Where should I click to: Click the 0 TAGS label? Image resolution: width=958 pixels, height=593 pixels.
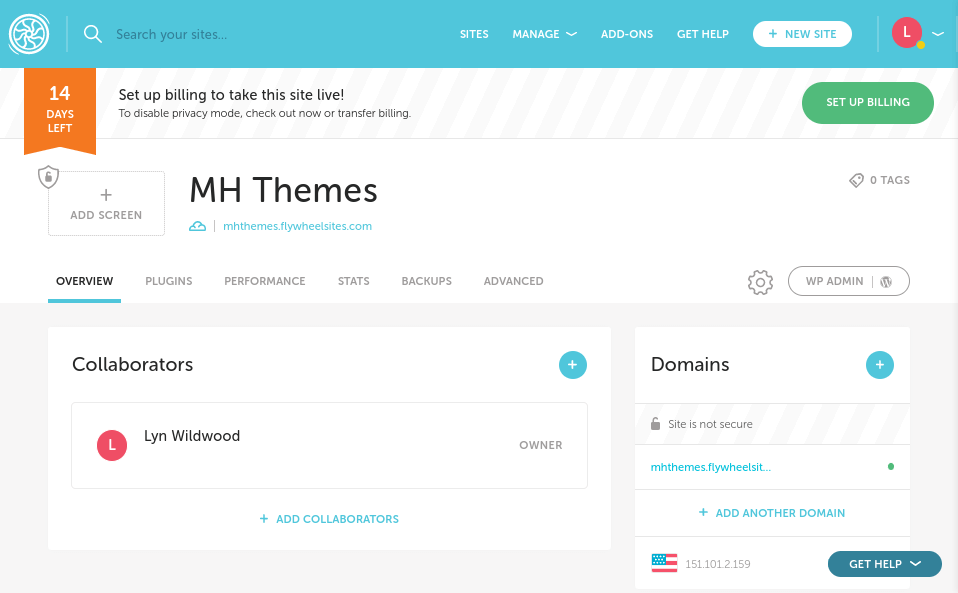coord(890,180)
